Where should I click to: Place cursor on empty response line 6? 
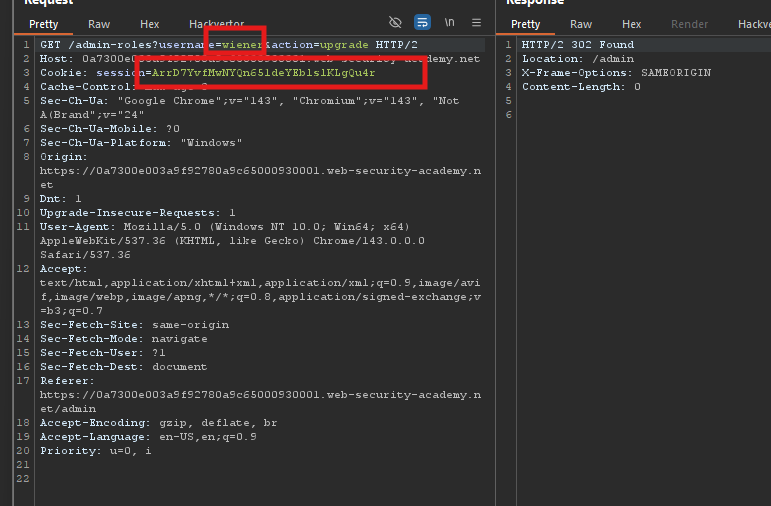click(644, 115)
